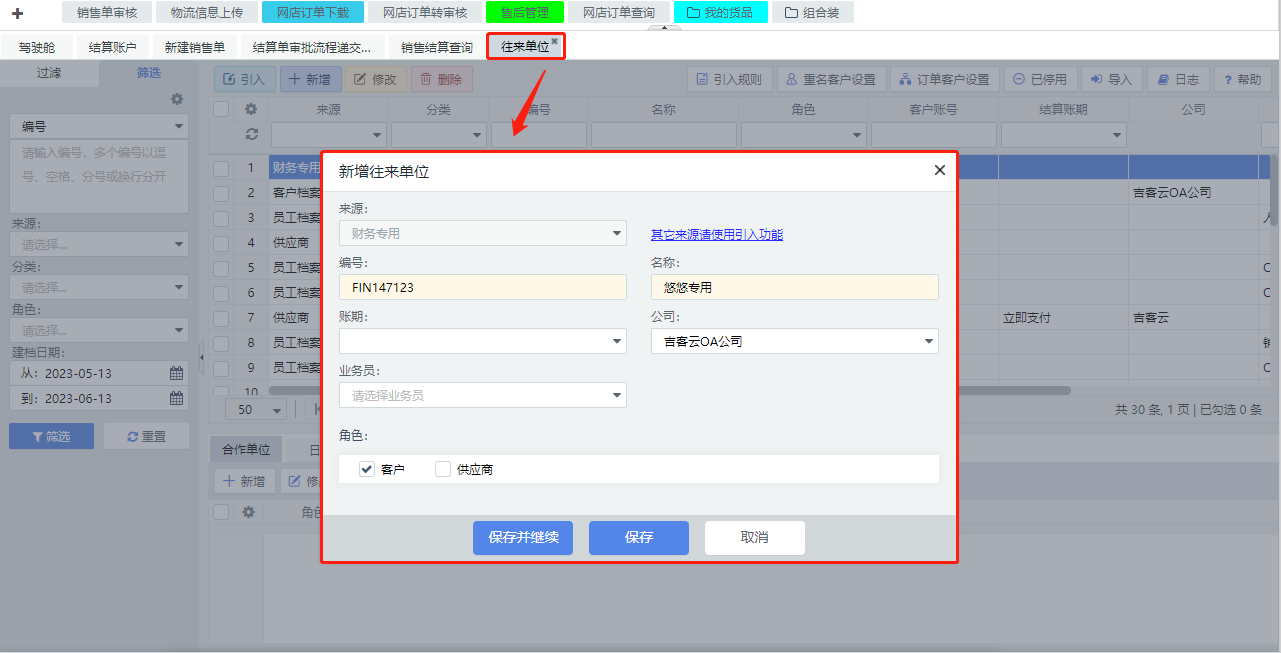Click the 其它来源请使用引入功能 link
Screen dimensions: 1281x653
[717, 234]
